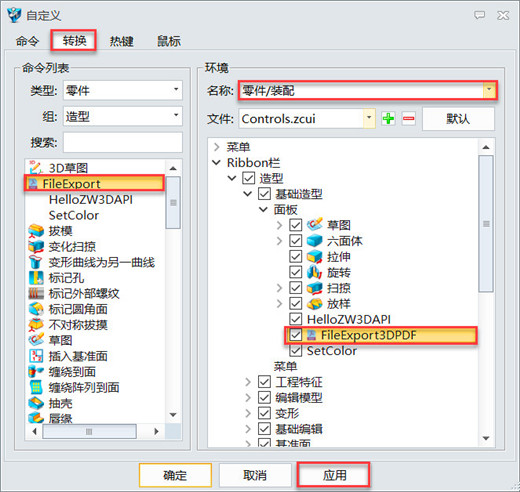The image size is (520, 492).
Task: Switch to the 热键 tab
Action: pyautogui.click(x=122, y=41)
